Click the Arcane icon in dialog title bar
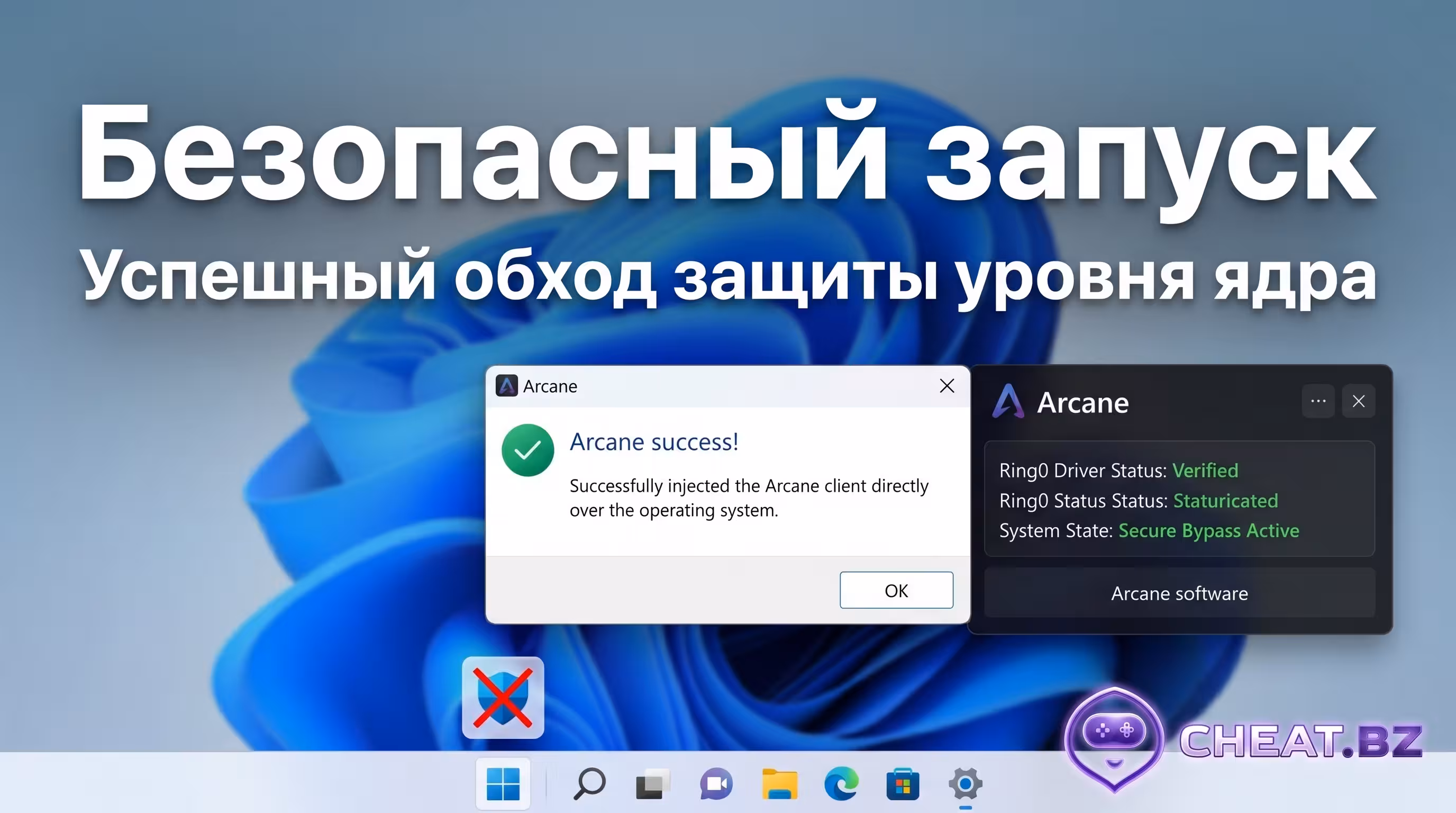This screenshot has width=1456, height=813. [x=506, y=385]
